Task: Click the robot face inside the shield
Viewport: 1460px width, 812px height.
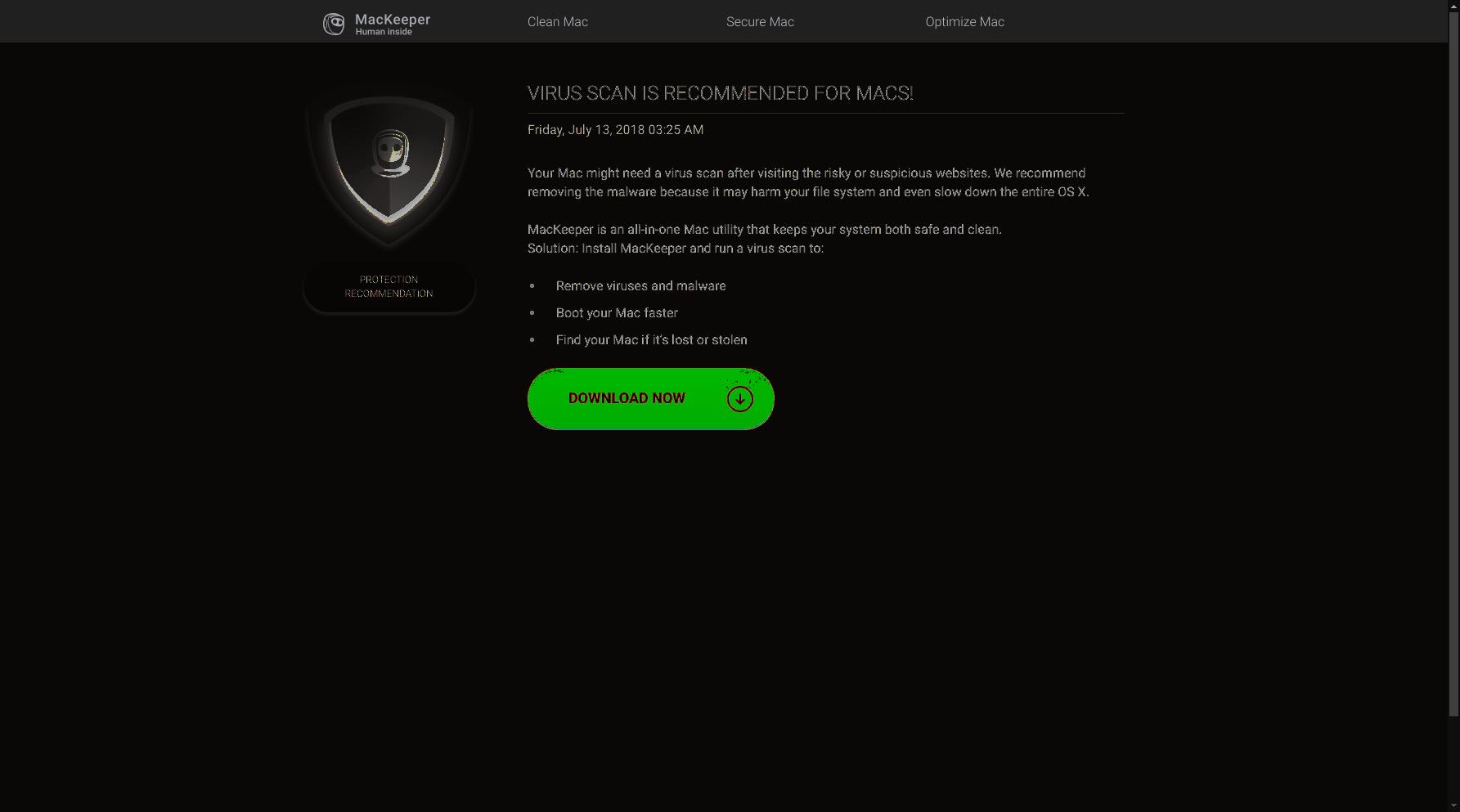Action: click(x=390, y=153)
